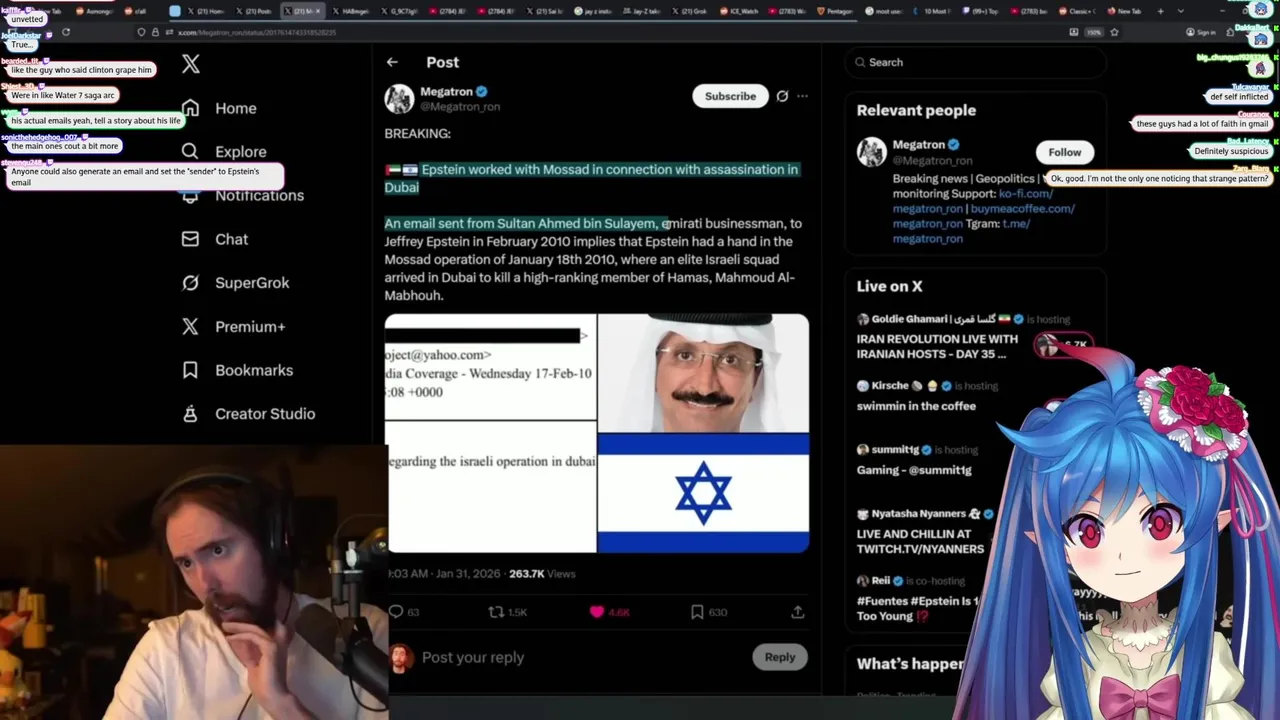The width and height of the screenshot is (1280, 720).
Task: Toggle the like heart on the post
Action: pyautogui.click(x=597, y=612)
